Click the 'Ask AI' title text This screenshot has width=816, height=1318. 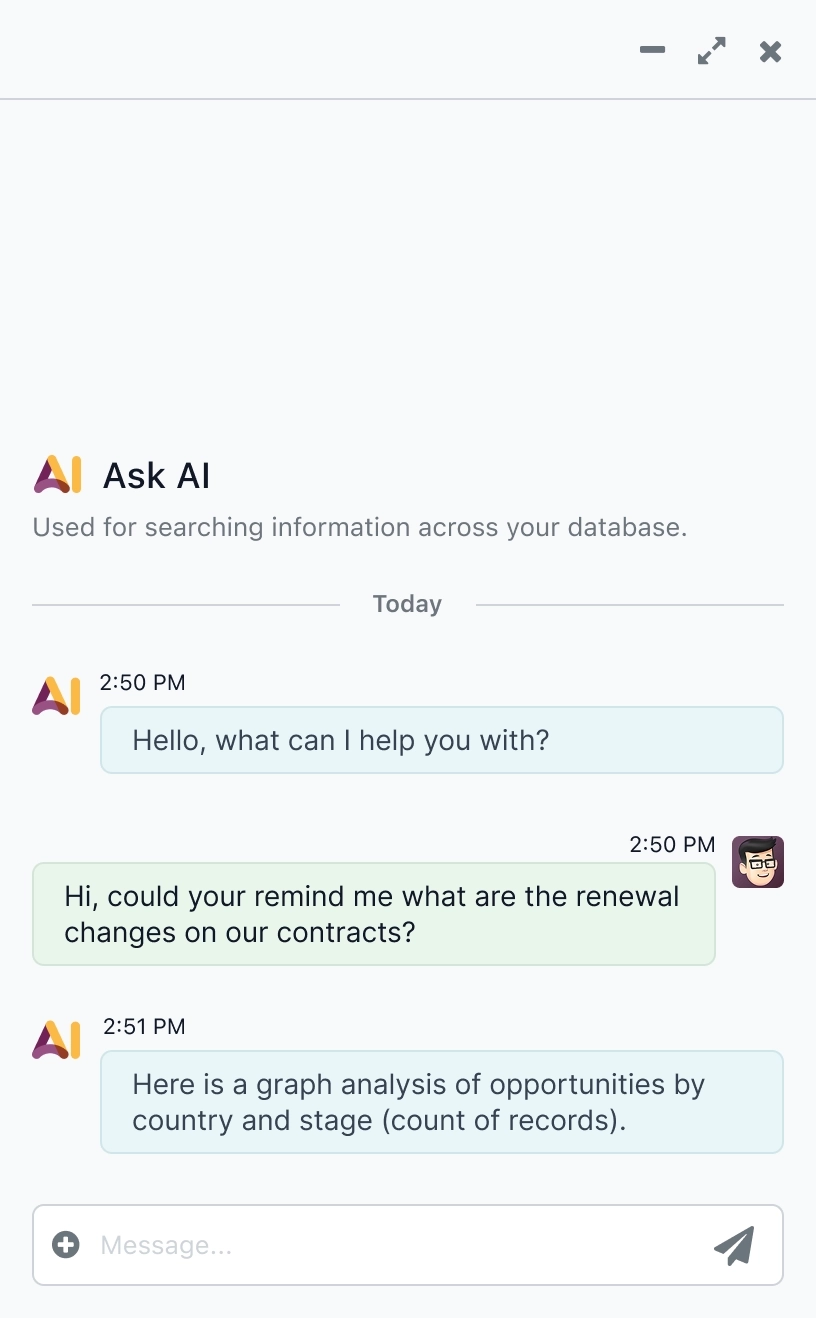(x=157, y=476)
